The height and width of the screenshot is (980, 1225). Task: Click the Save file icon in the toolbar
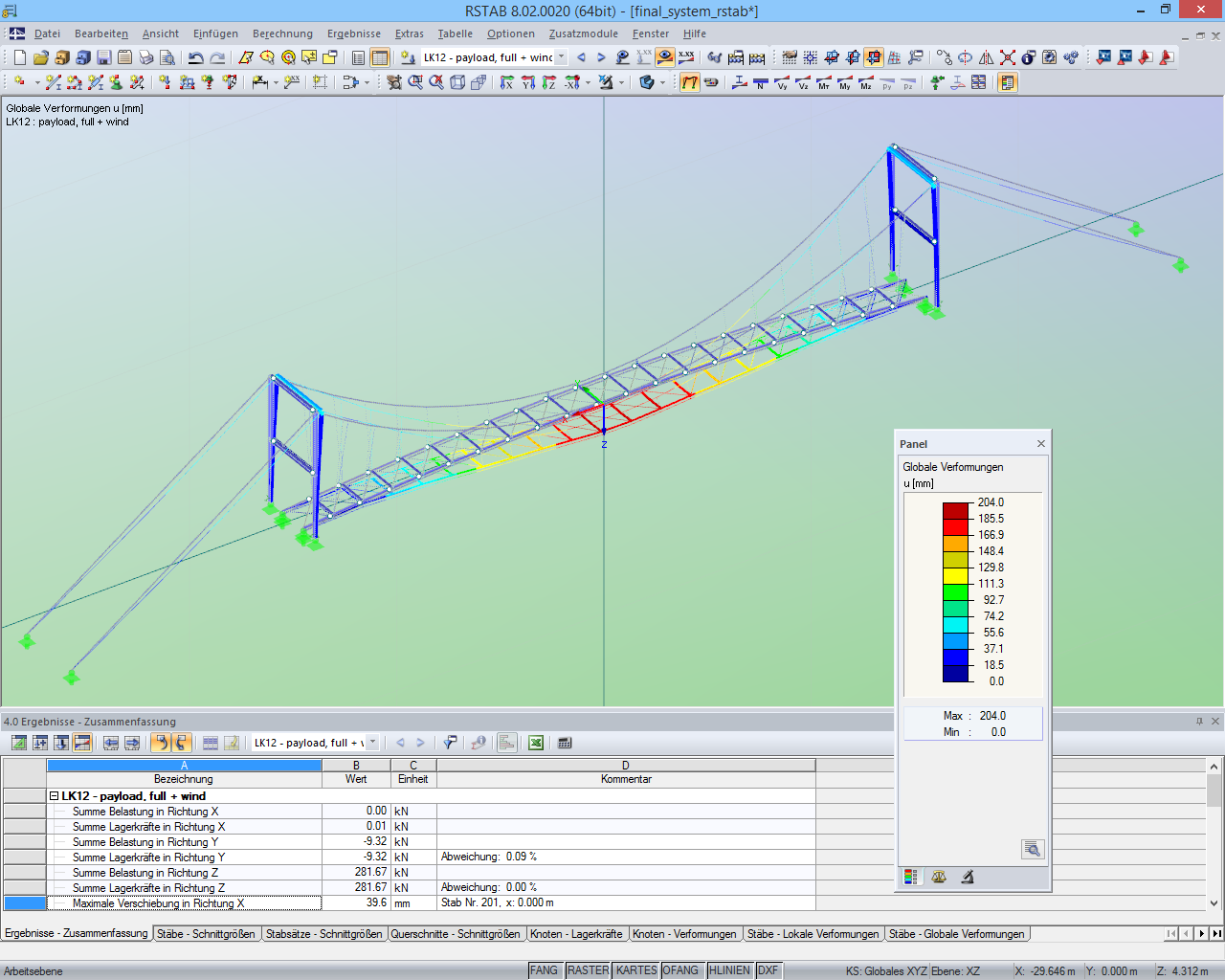[103, 57]
